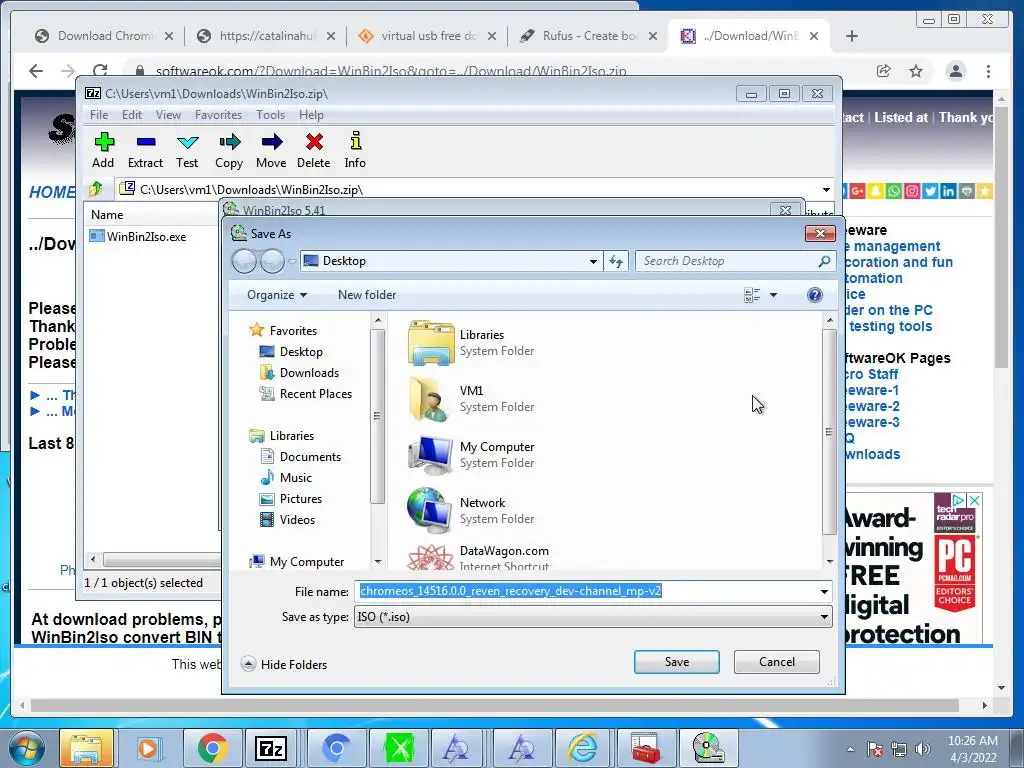Go up one folder in 7-Zip
The image size is (1024, 768).
(96, 189)
